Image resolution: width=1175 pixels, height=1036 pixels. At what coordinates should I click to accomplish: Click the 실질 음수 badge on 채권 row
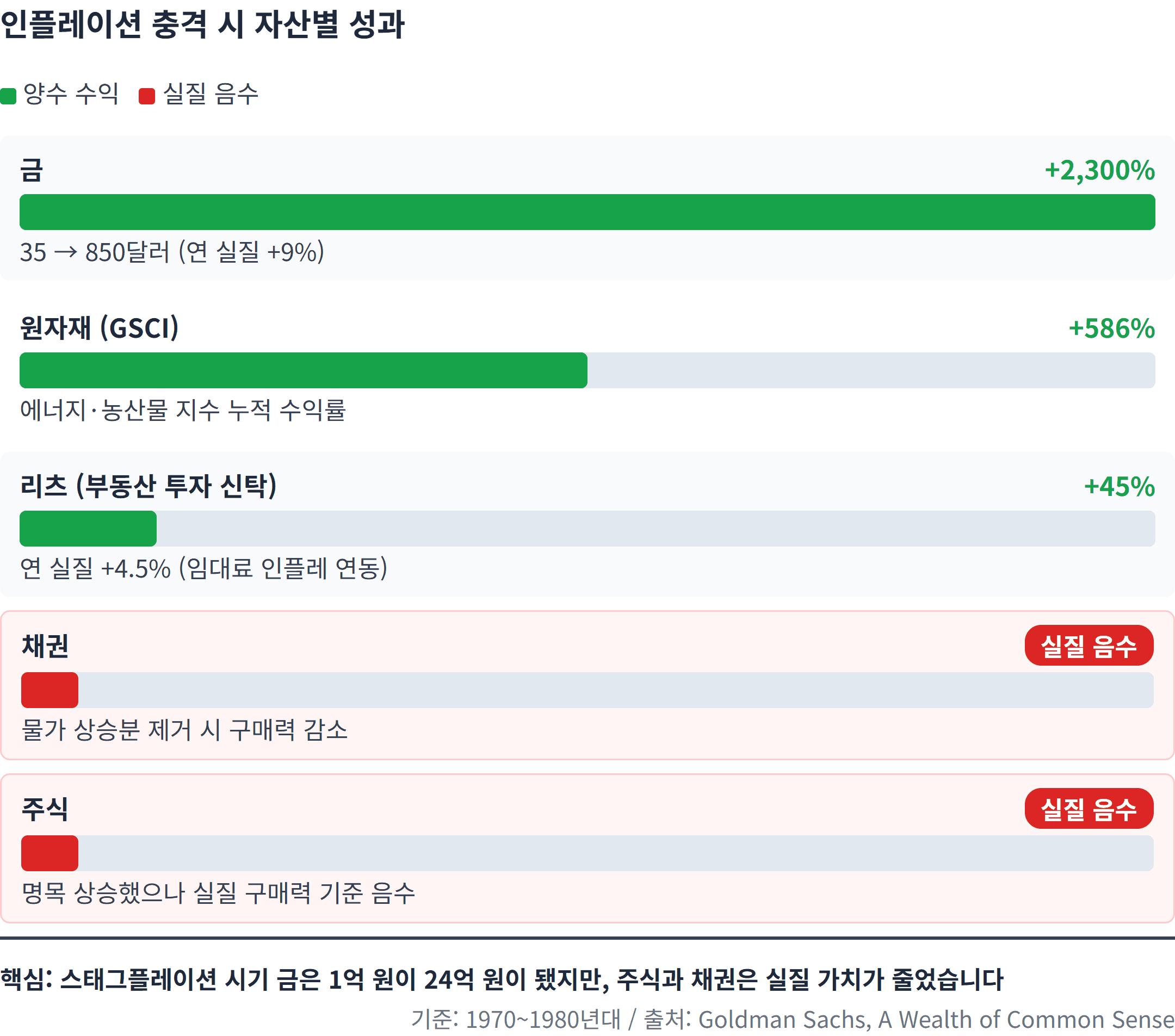coord(1089,646)
